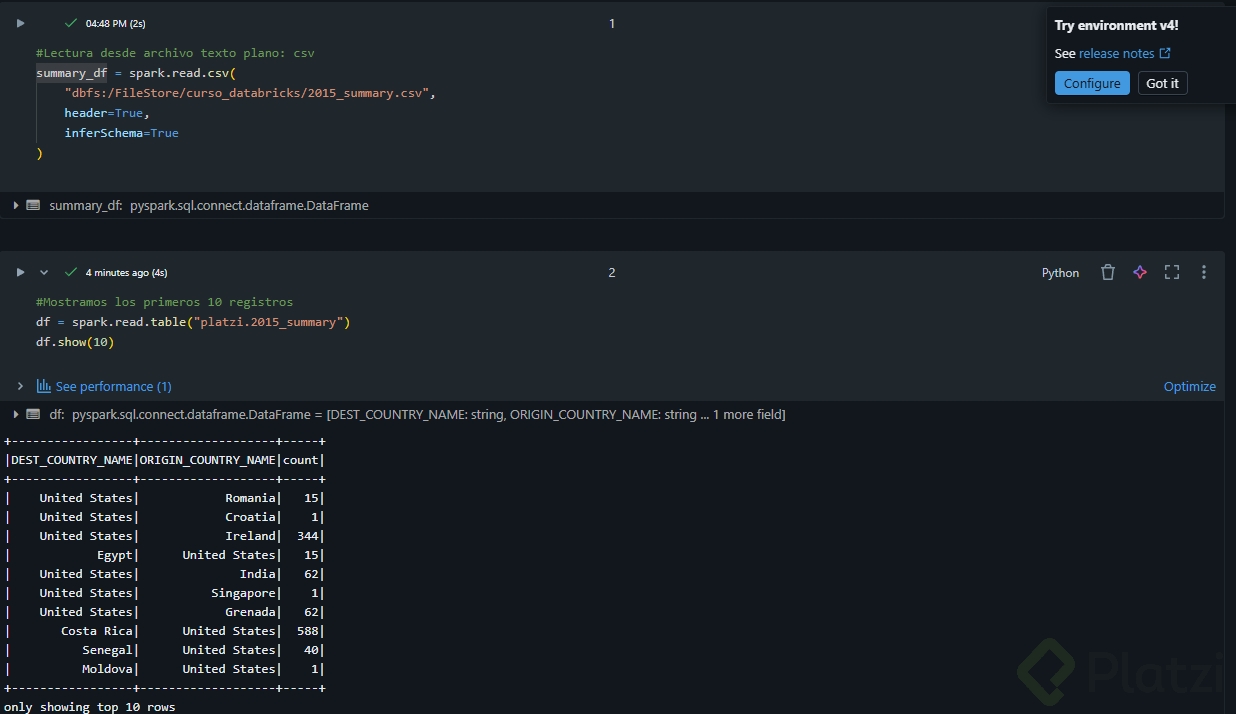Delete cell 2 with the trash icon

pyautogui.click(x=1107, y=272)
